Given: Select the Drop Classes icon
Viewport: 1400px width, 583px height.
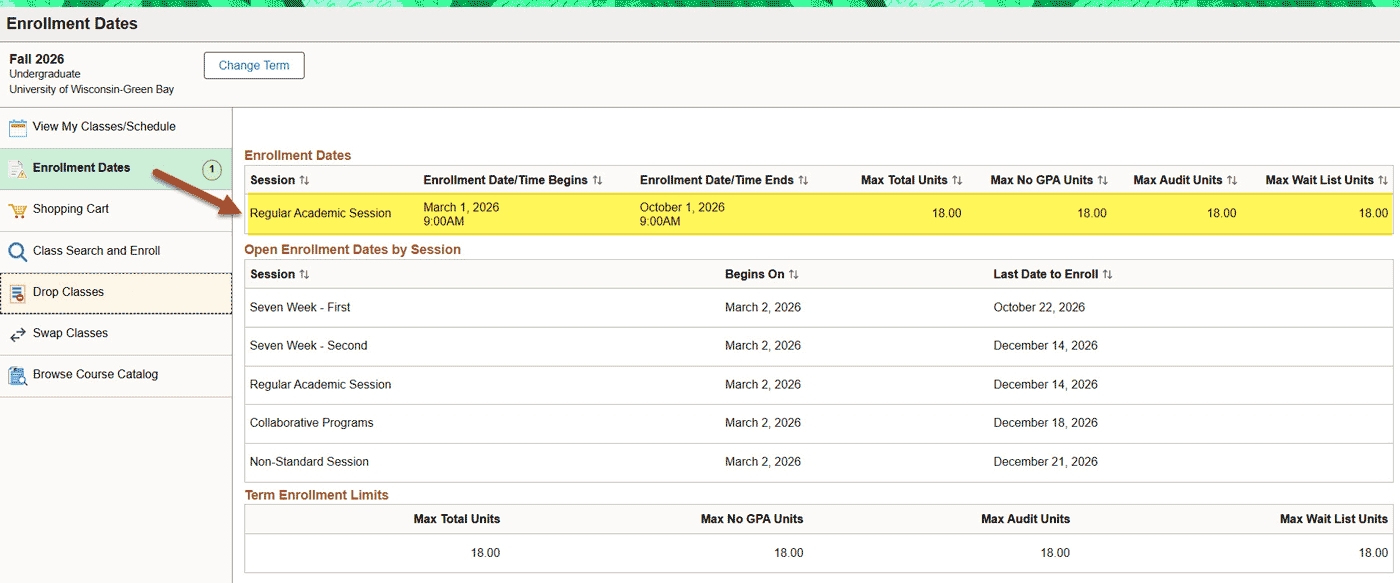Looking at the screenshot, I should 17,291.
